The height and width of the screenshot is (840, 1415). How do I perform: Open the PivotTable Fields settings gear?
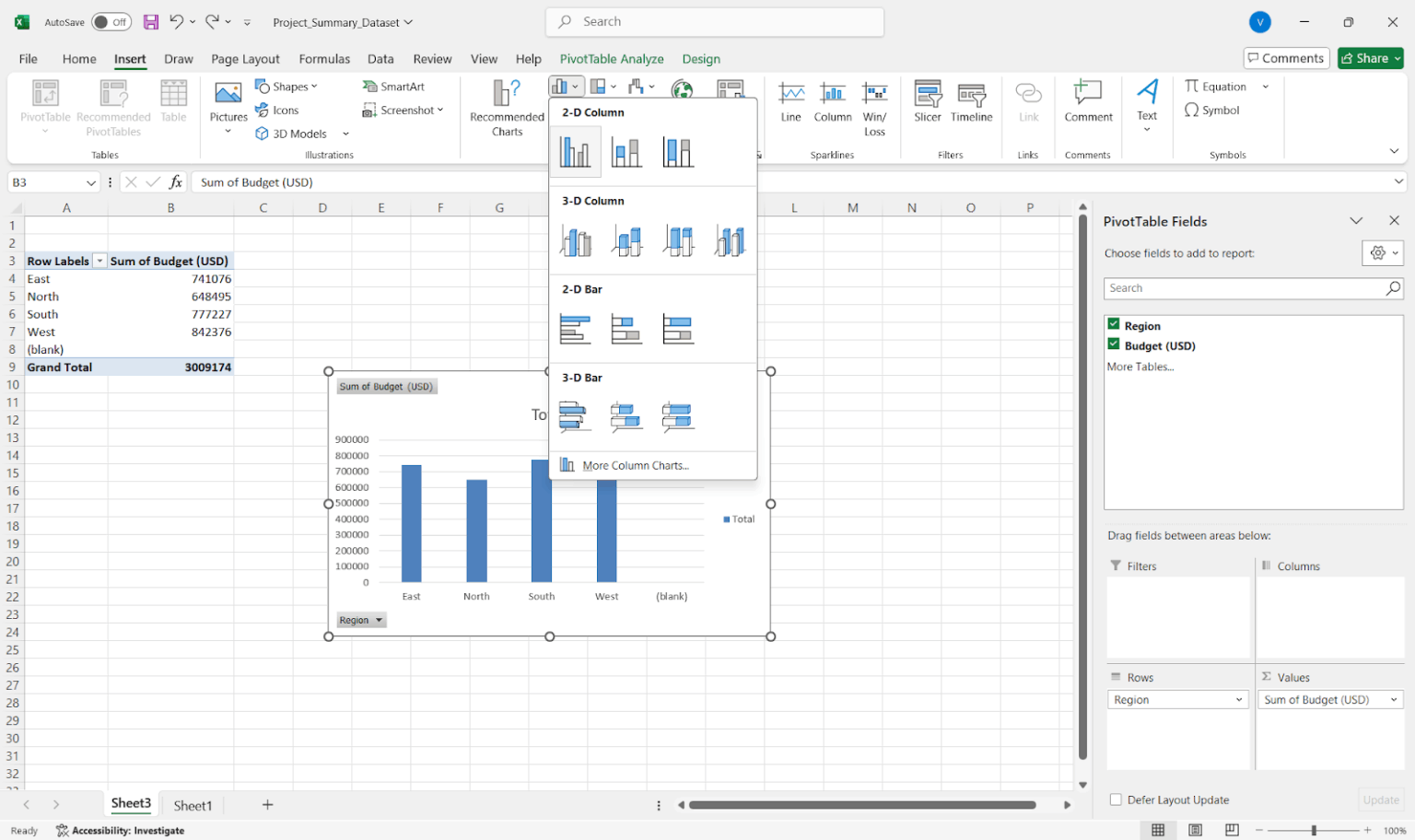[1379, 252]
